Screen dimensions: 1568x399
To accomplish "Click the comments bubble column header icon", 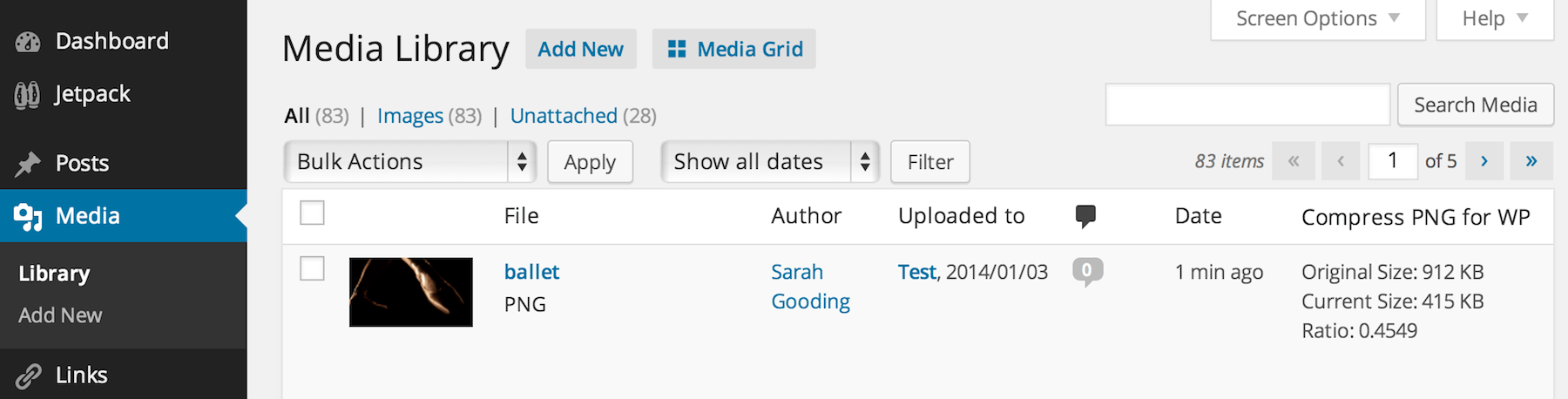I will pos(1085,216).
